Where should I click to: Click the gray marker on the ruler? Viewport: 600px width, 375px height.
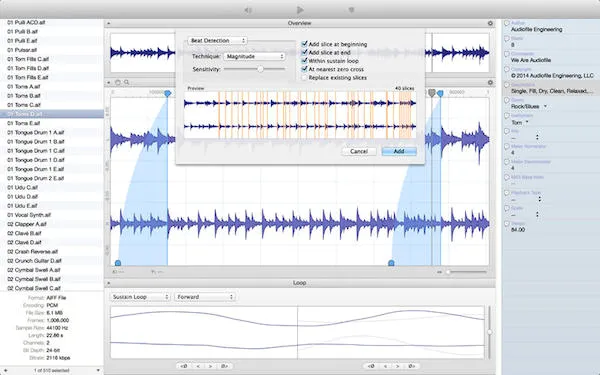(x=432, y=93)
